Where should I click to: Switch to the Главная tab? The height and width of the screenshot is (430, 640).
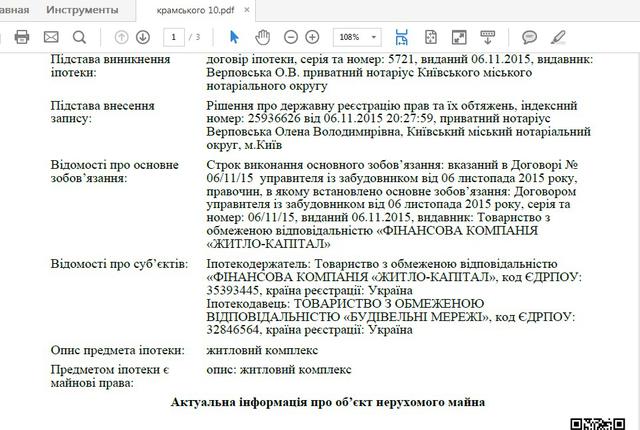pos(14,10)
